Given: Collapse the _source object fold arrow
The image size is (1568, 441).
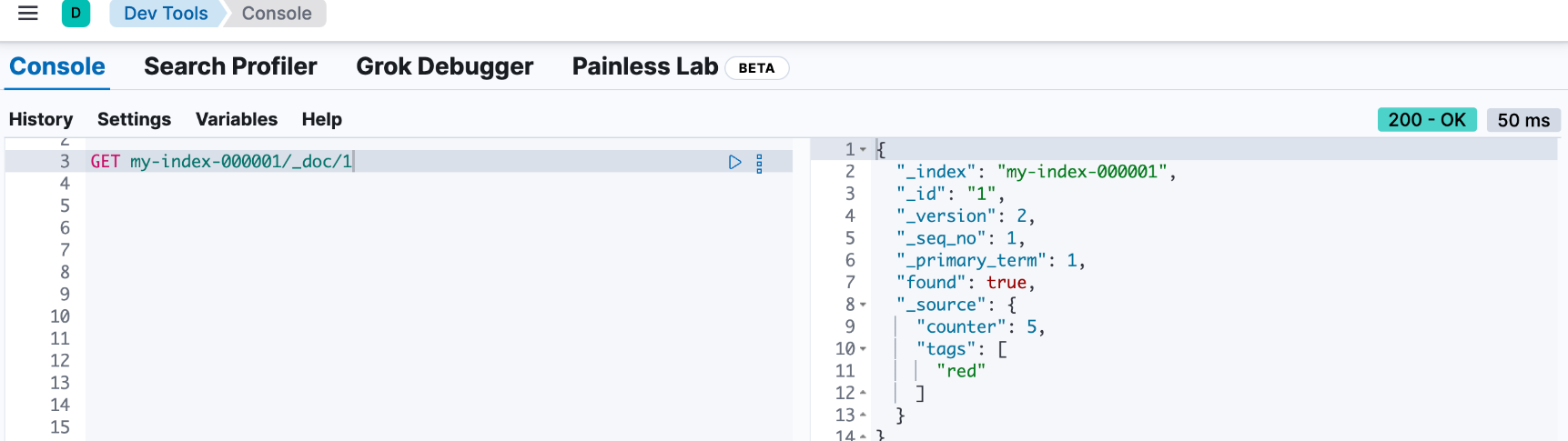Looking at the screenshot, I should 863,305.
